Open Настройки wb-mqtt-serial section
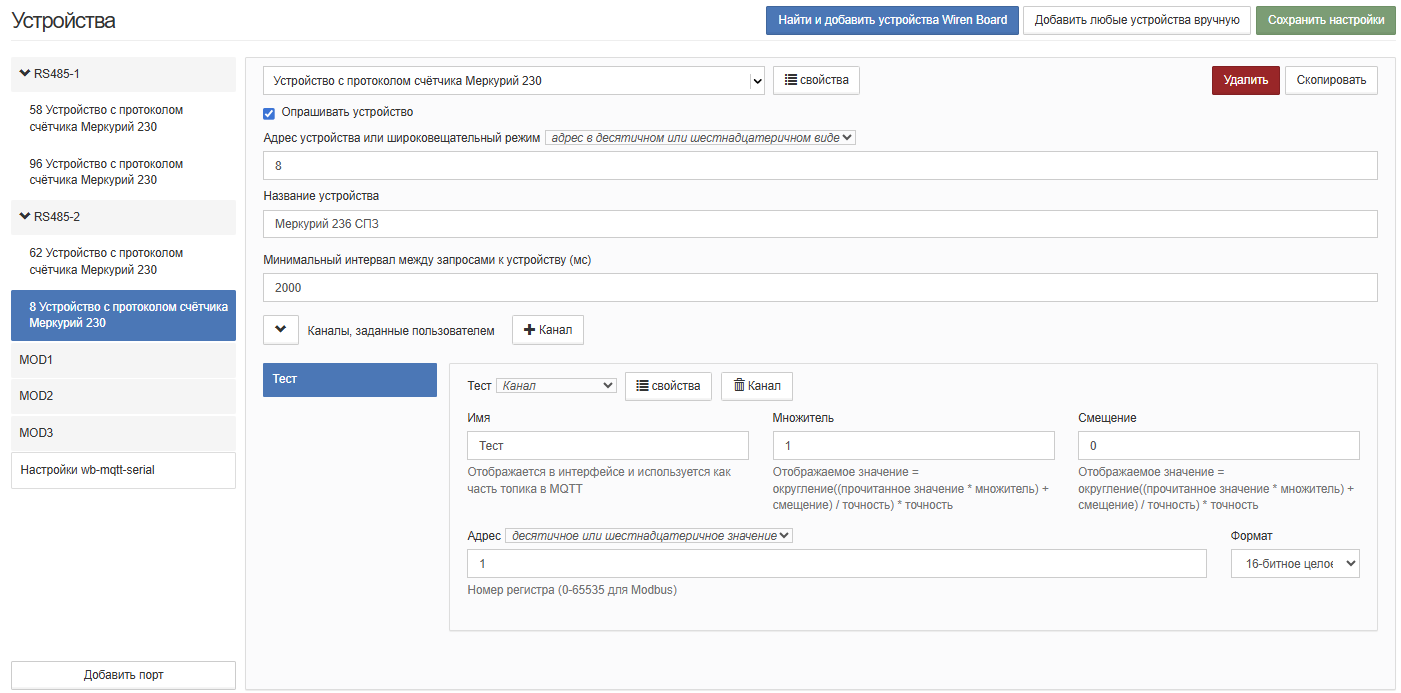Screen dimensions: 1401x693 (x=123, y=470)
